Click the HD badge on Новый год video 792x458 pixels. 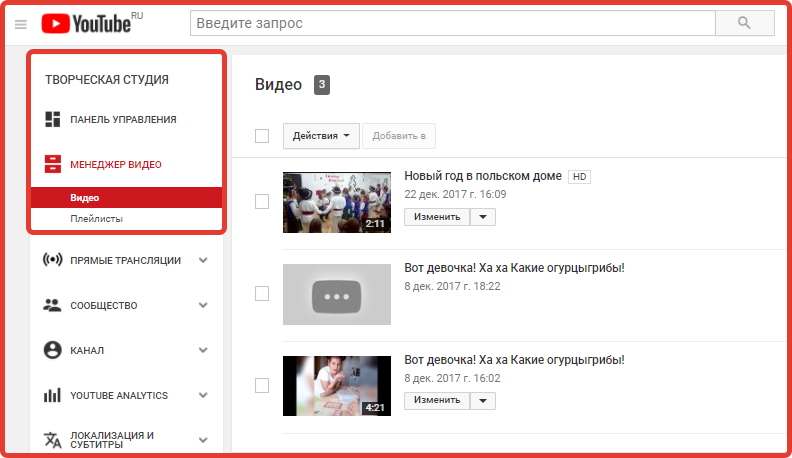point(579,177)
